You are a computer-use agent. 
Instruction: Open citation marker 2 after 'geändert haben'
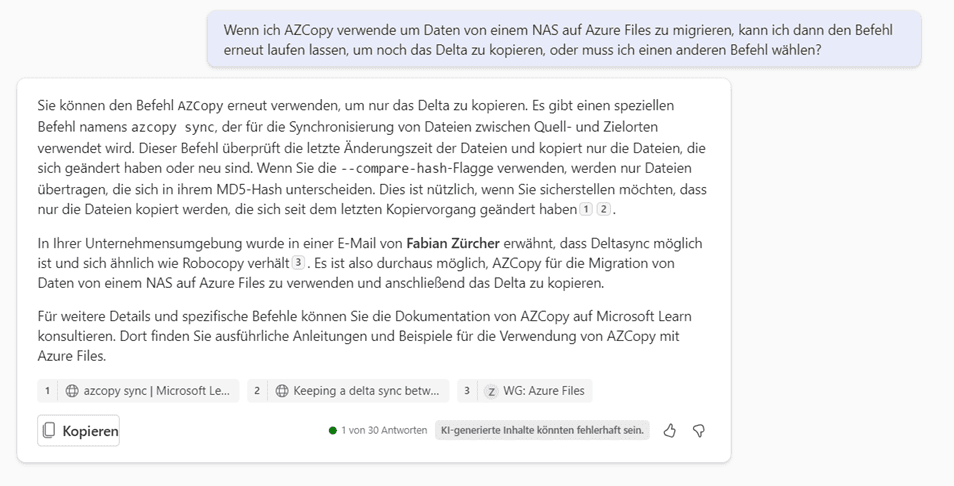[x=603, y=209]
